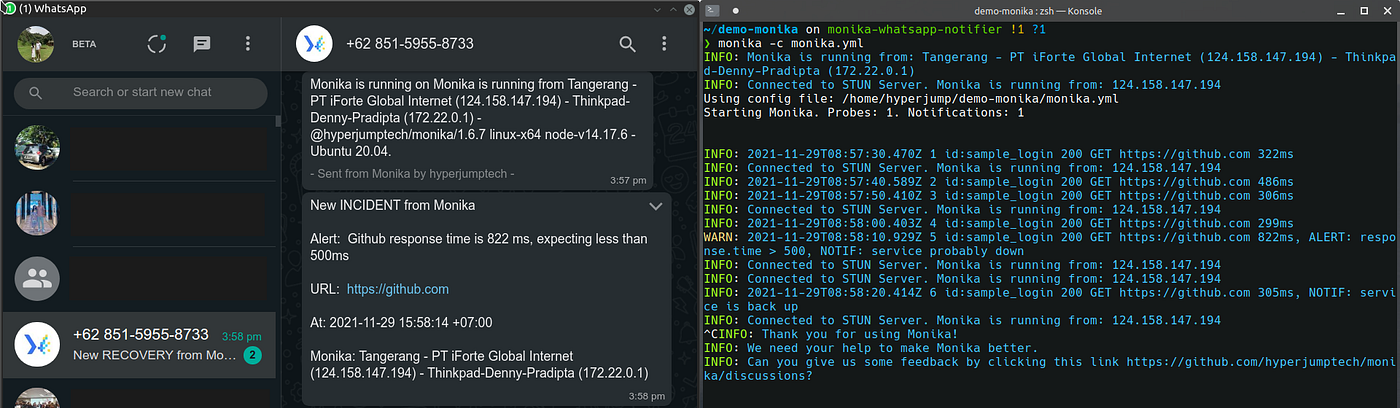The width and height of the screenshot is (1400, 408).
Task: Click the github.com/hyperjumptech discussions URL in the terminal
Action: pyautogui.click(x=1050, y=369)
